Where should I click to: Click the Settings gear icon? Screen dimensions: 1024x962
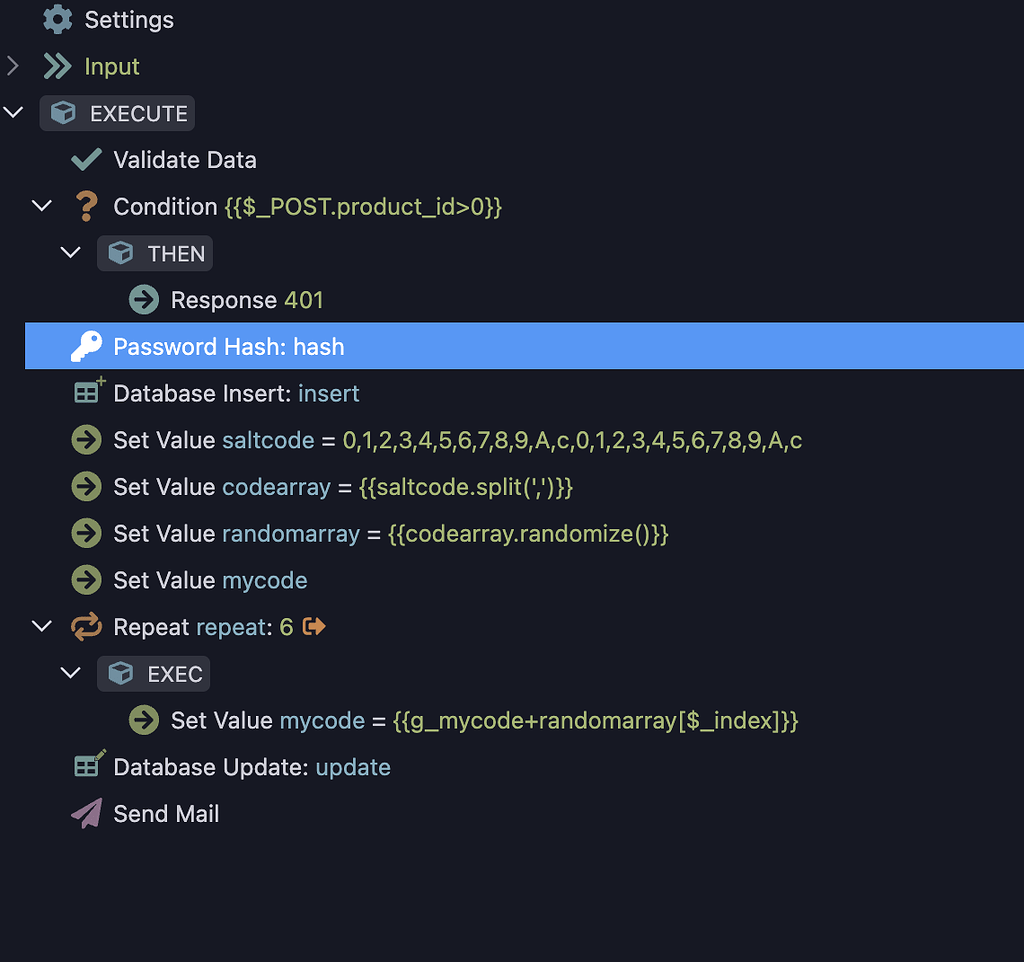(x=57, y=19)
